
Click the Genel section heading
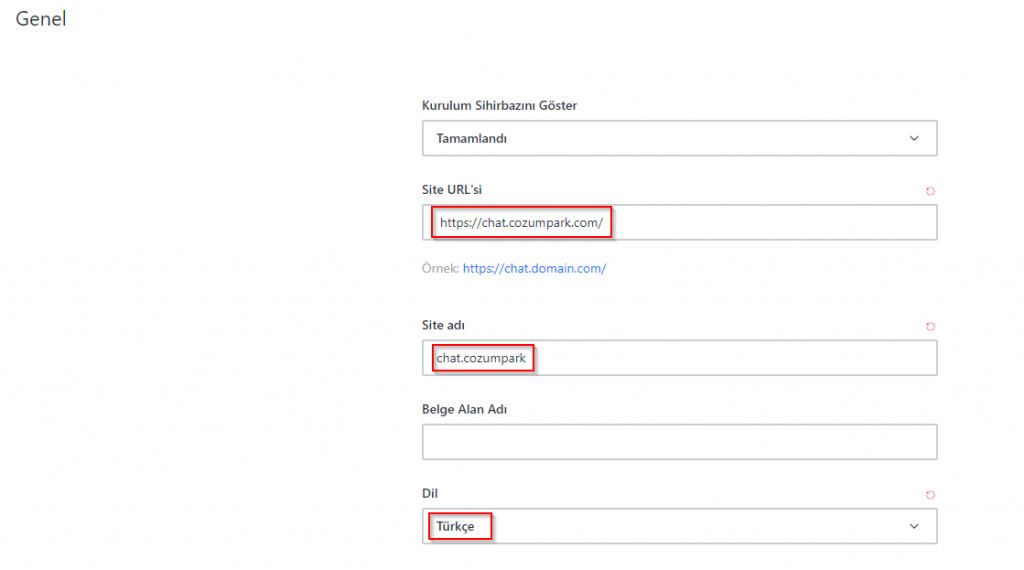click(40, 19)
